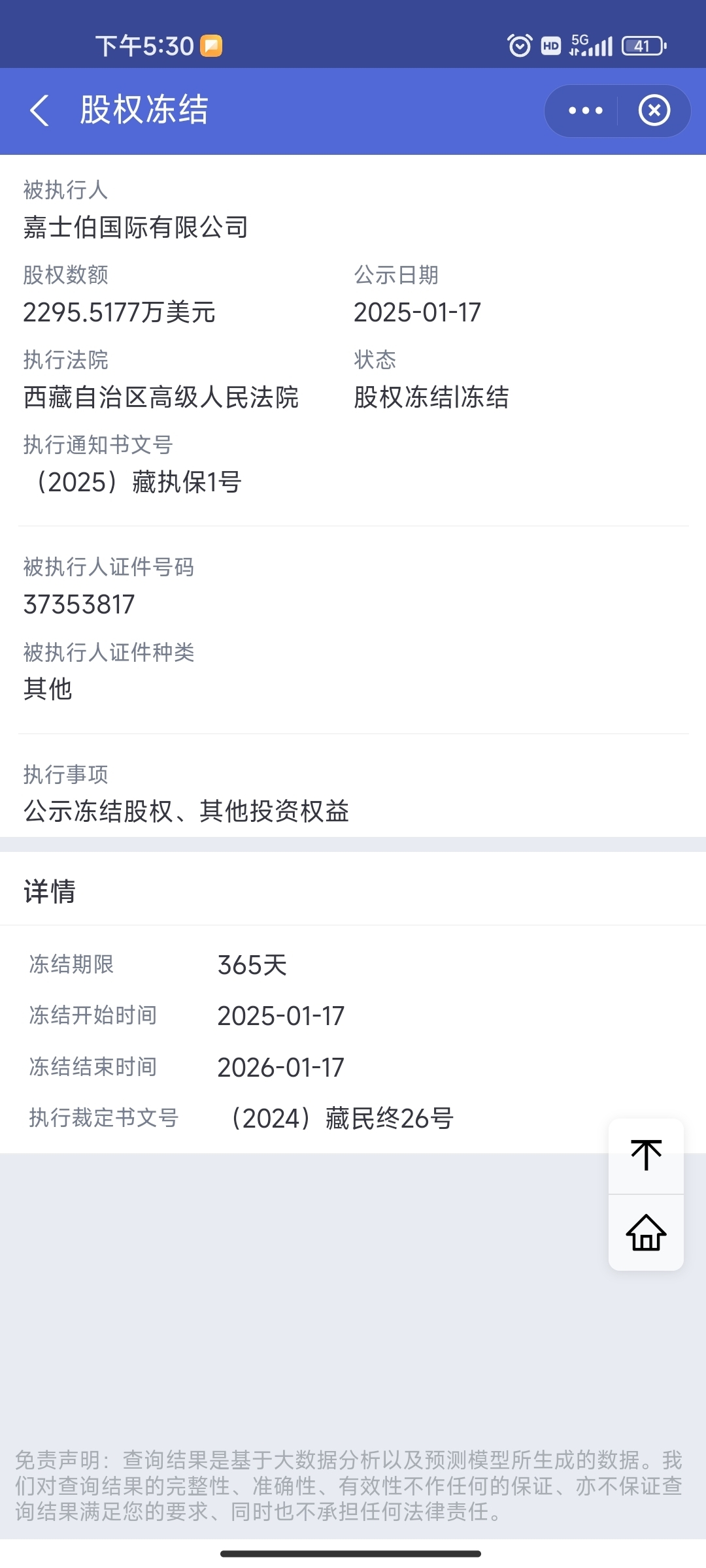Tap the HD indicator in status bar
706x1568 pixels.
[551, 46]
